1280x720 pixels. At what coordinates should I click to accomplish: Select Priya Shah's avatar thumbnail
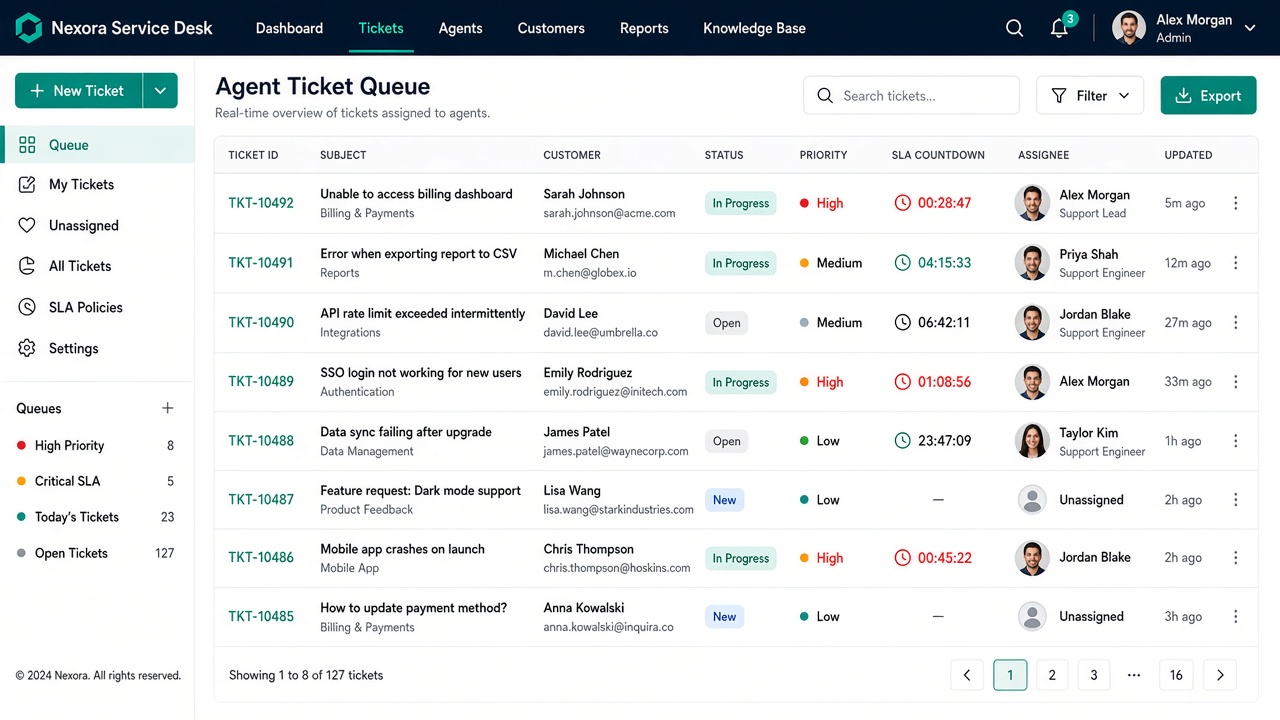(x=1032, y=263)
